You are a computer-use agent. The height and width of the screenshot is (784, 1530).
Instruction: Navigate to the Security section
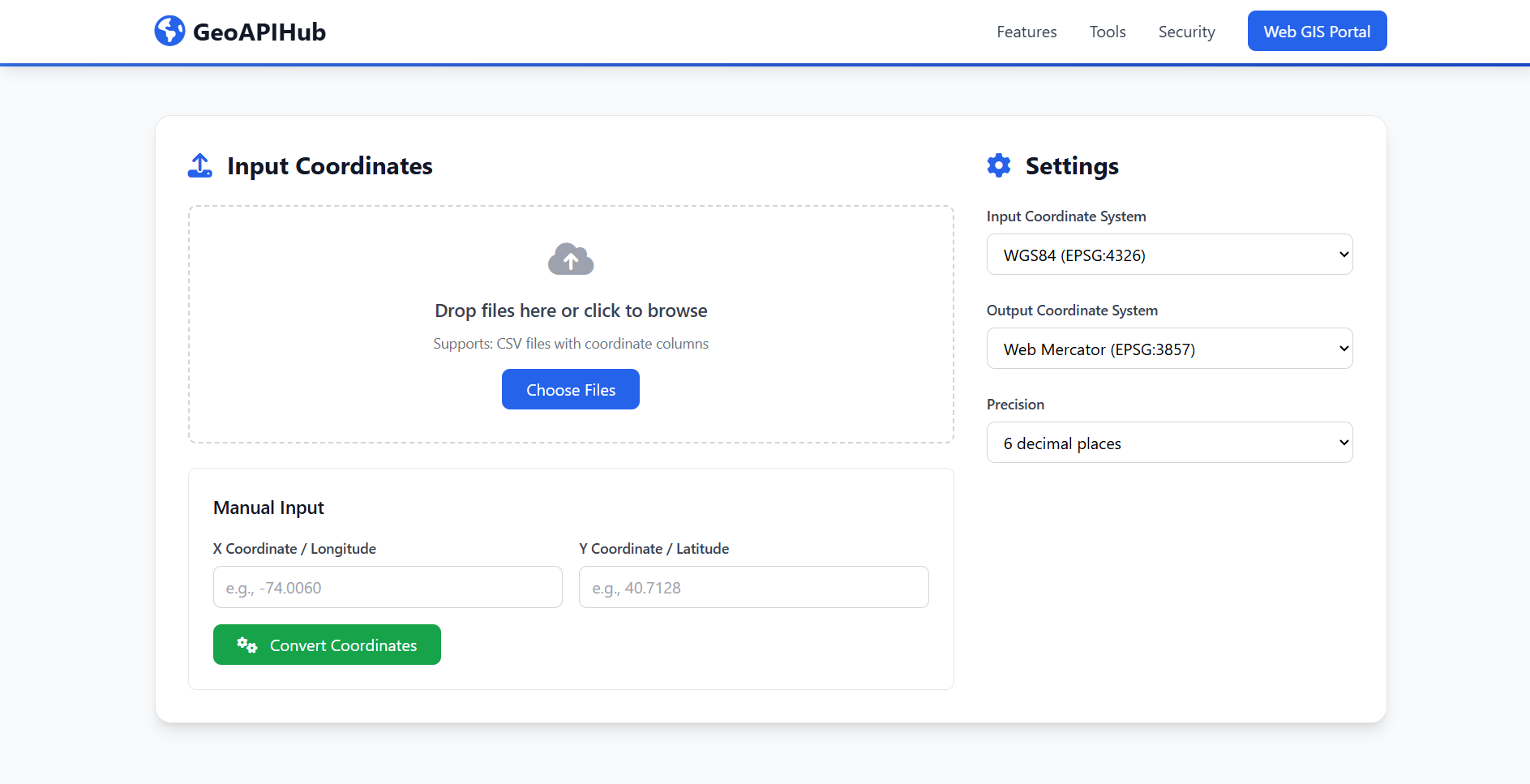pyautogui.click(x=1186, y=32)
